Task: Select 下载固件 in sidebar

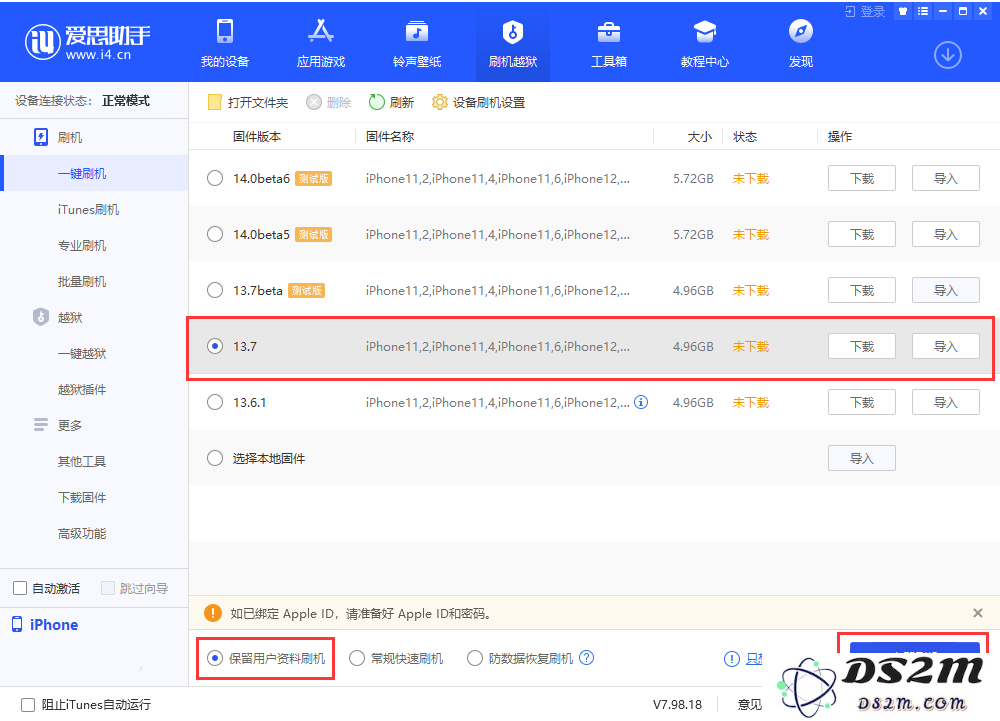Action: [82, 497]
